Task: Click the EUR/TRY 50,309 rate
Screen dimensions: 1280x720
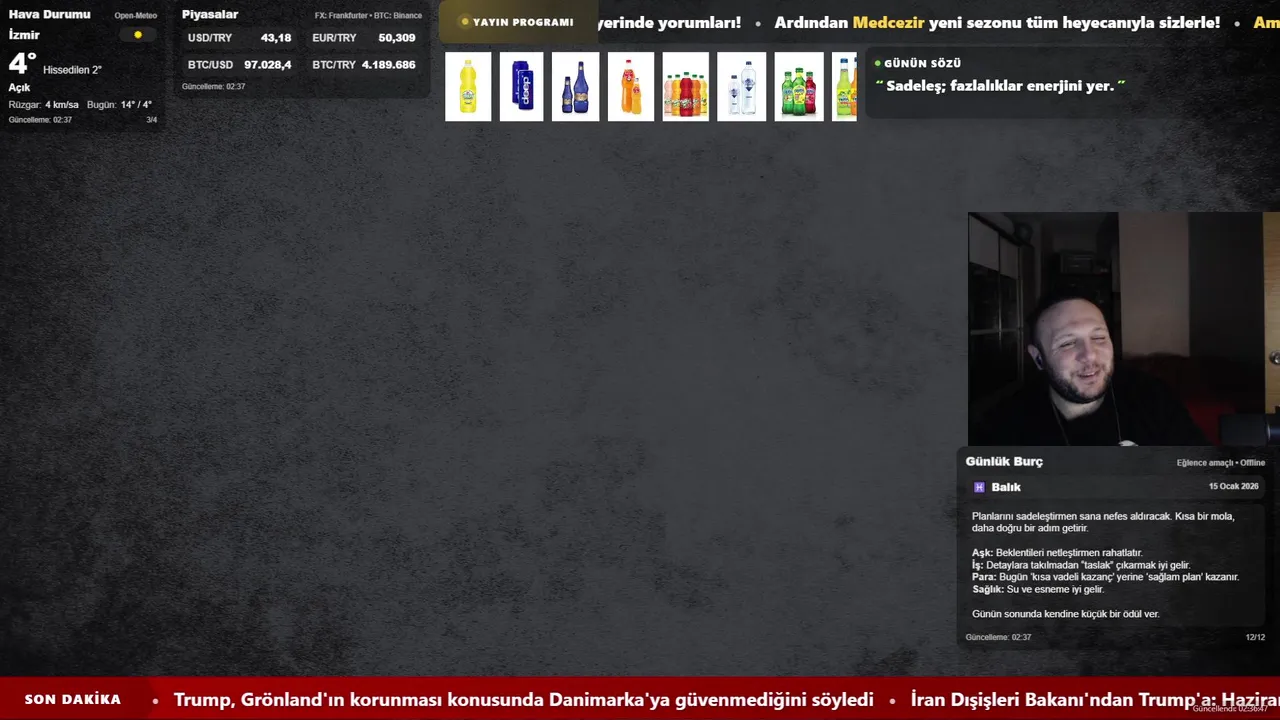Action: [364, 38]
